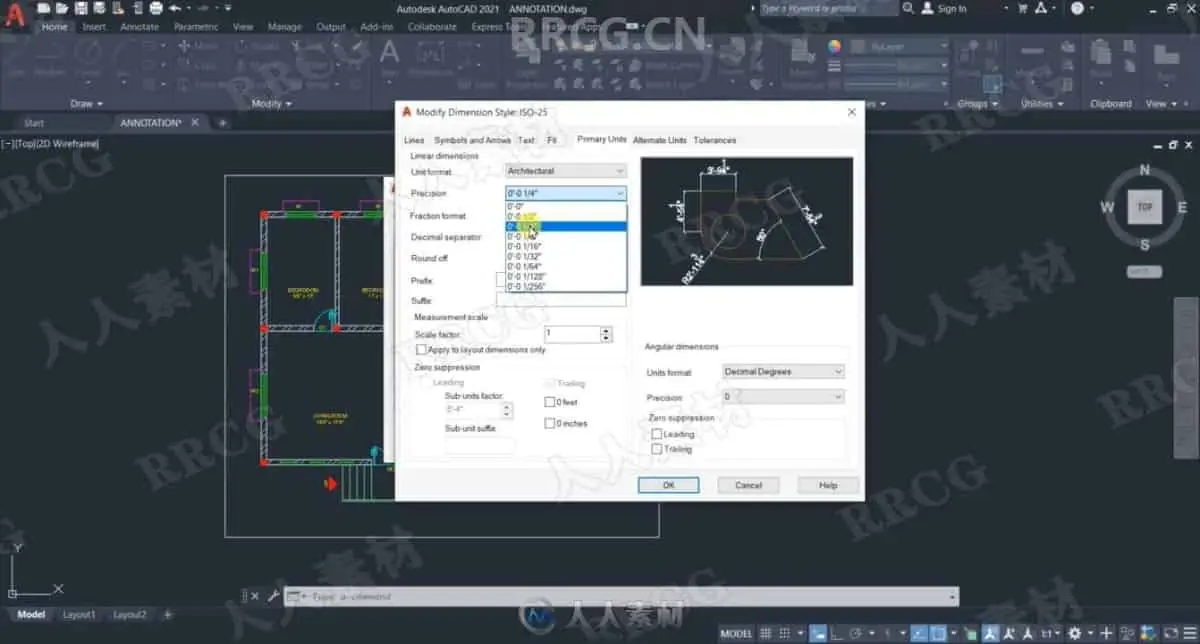Open the angular Precision dropdown

783,397
